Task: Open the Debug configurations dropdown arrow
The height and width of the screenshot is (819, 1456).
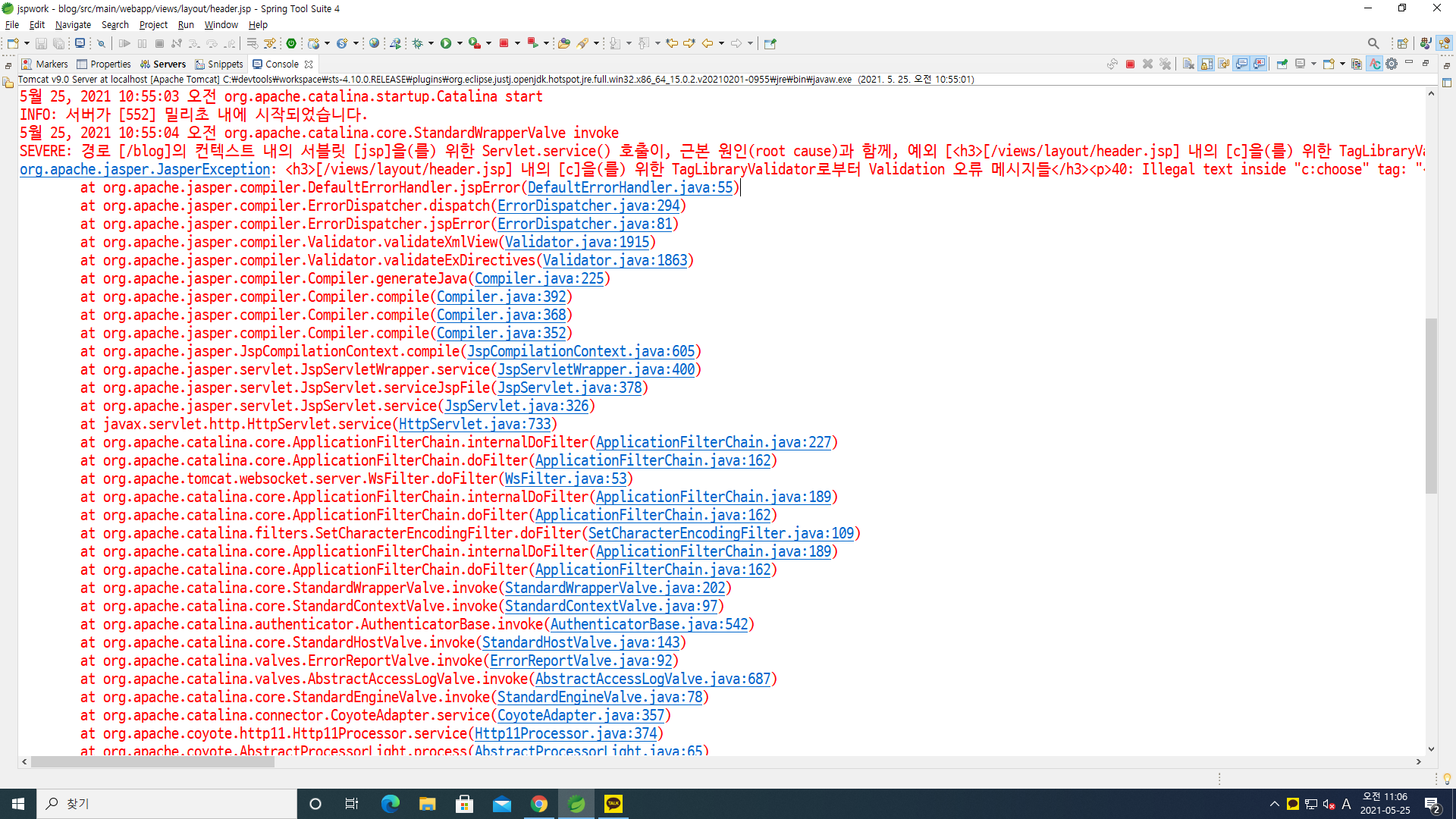Action: pos(431,43)
